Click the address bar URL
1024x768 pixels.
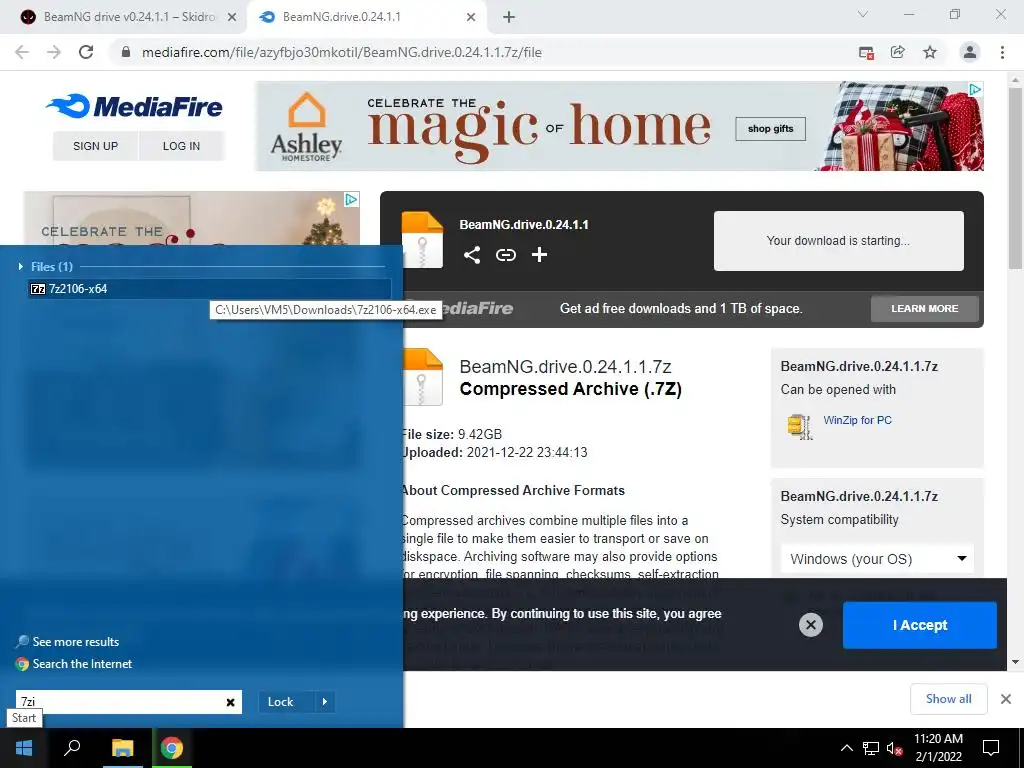pyautogui.click(x=342, y=52)
